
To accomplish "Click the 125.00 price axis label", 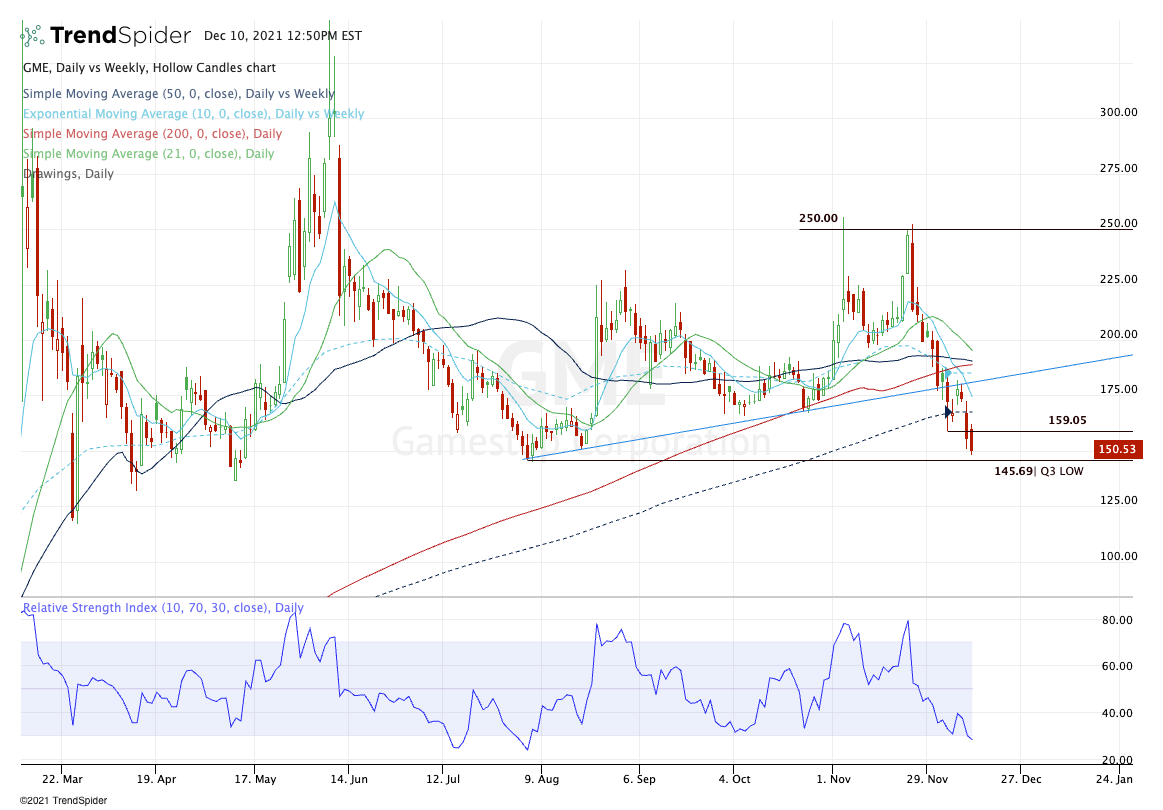I will (x=1118, y=500).
